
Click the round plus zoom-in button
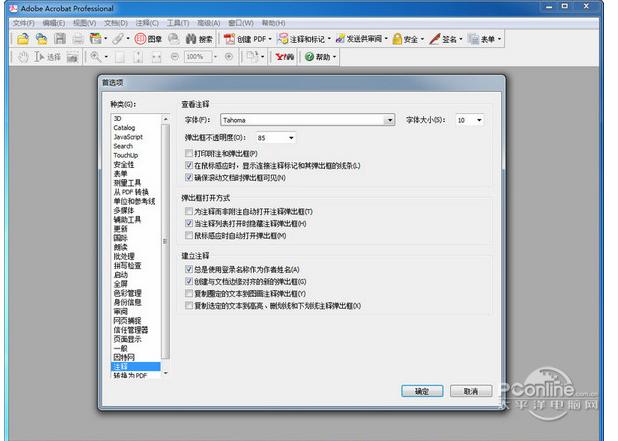(x=229, y=57)
